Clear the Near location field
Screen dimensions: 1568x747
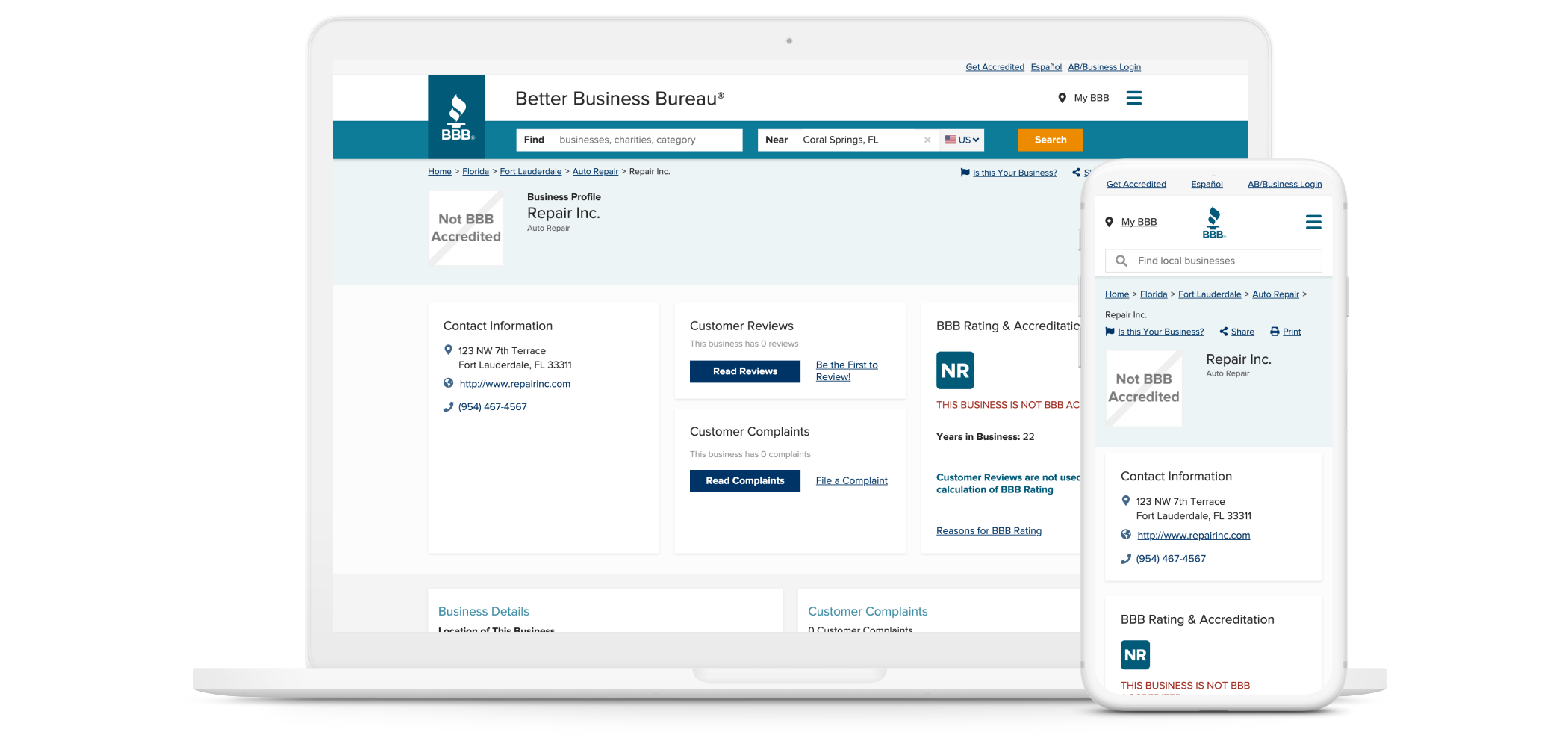[x=927, y=140]
